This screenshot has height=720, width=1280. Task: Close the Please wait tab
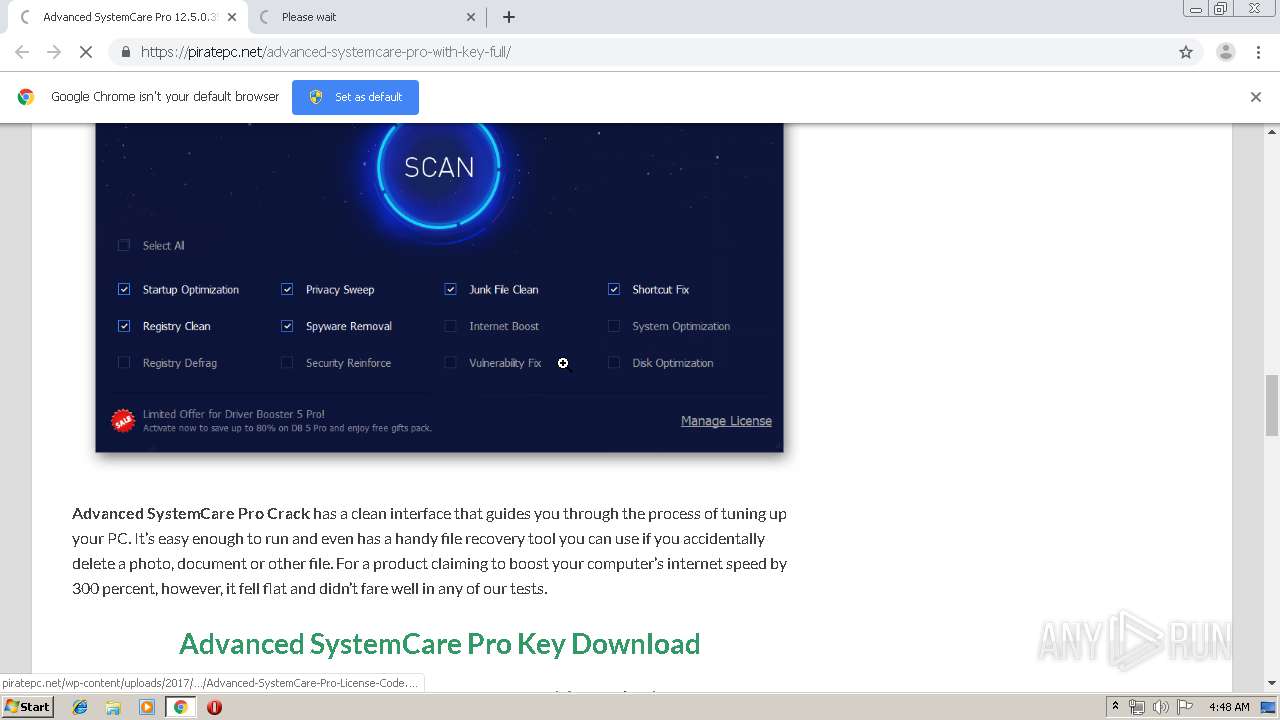pos(471,17)
